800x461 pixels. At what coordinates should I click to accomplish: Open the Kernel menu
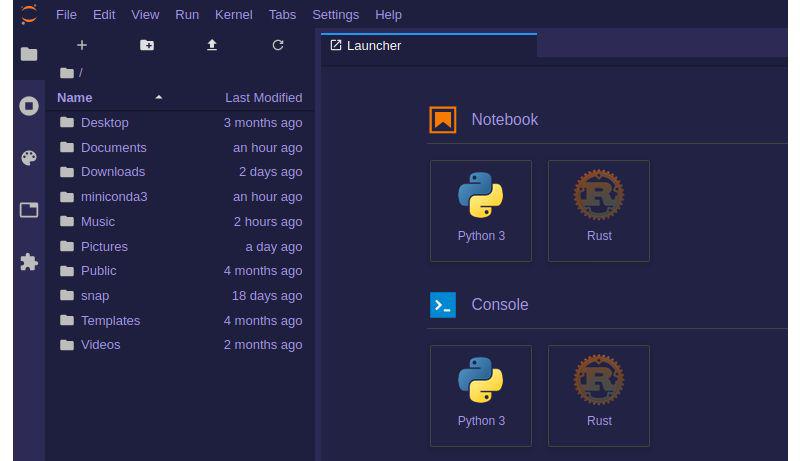[234, 15]
